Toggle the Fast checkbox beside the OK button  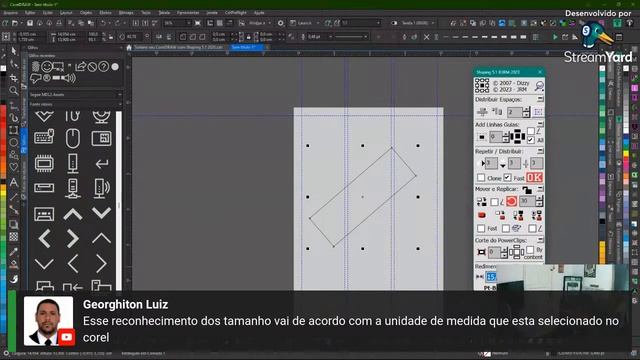(507, 178)
